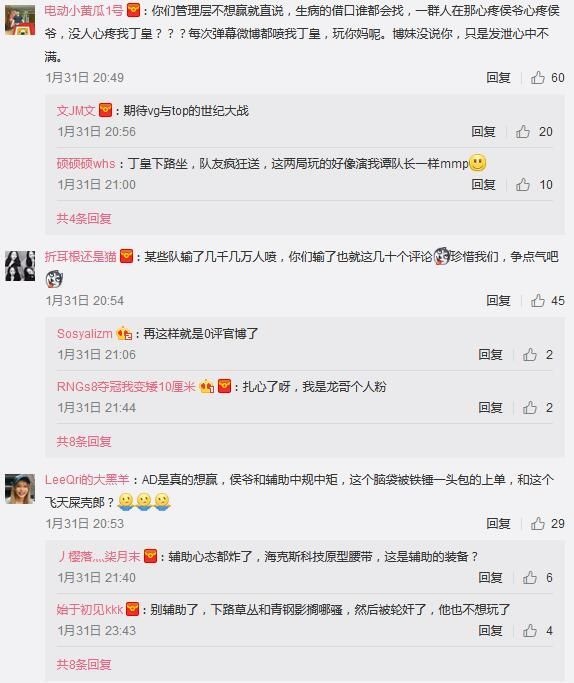Viewport: 574px width, 683px height.
Task: Like 硕硕硕whs's reply with 10 likes
Action: [x=523, y=185]
